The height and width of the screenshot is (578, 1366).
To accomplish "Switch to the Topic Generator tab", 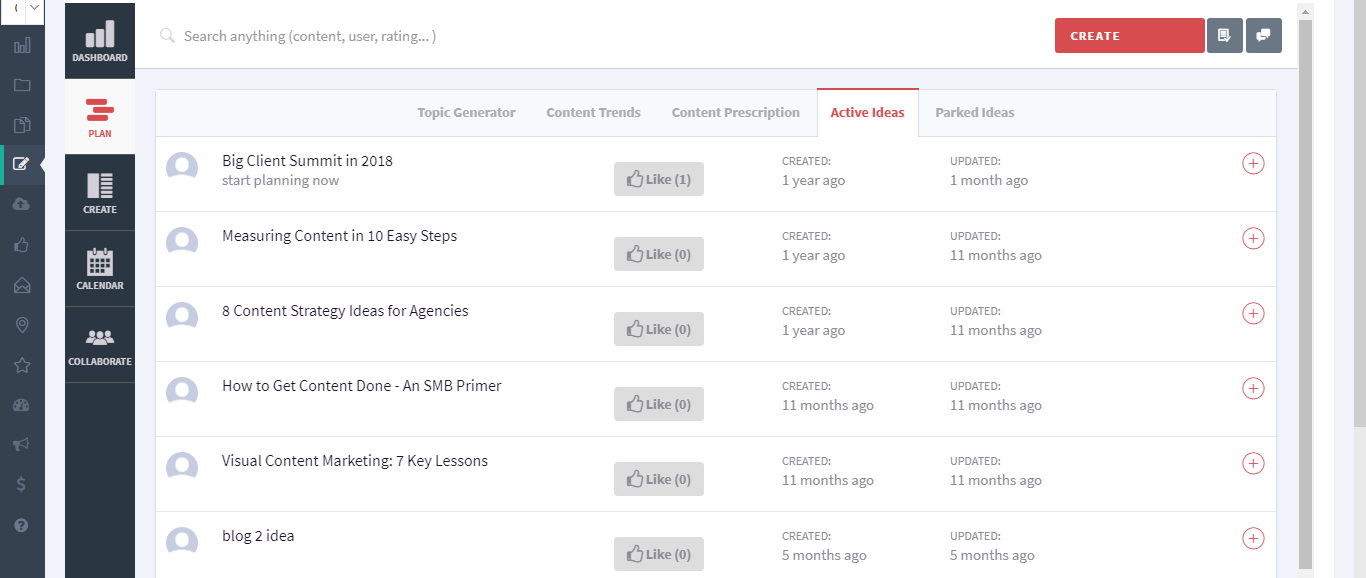I will [x=466, y=113].
